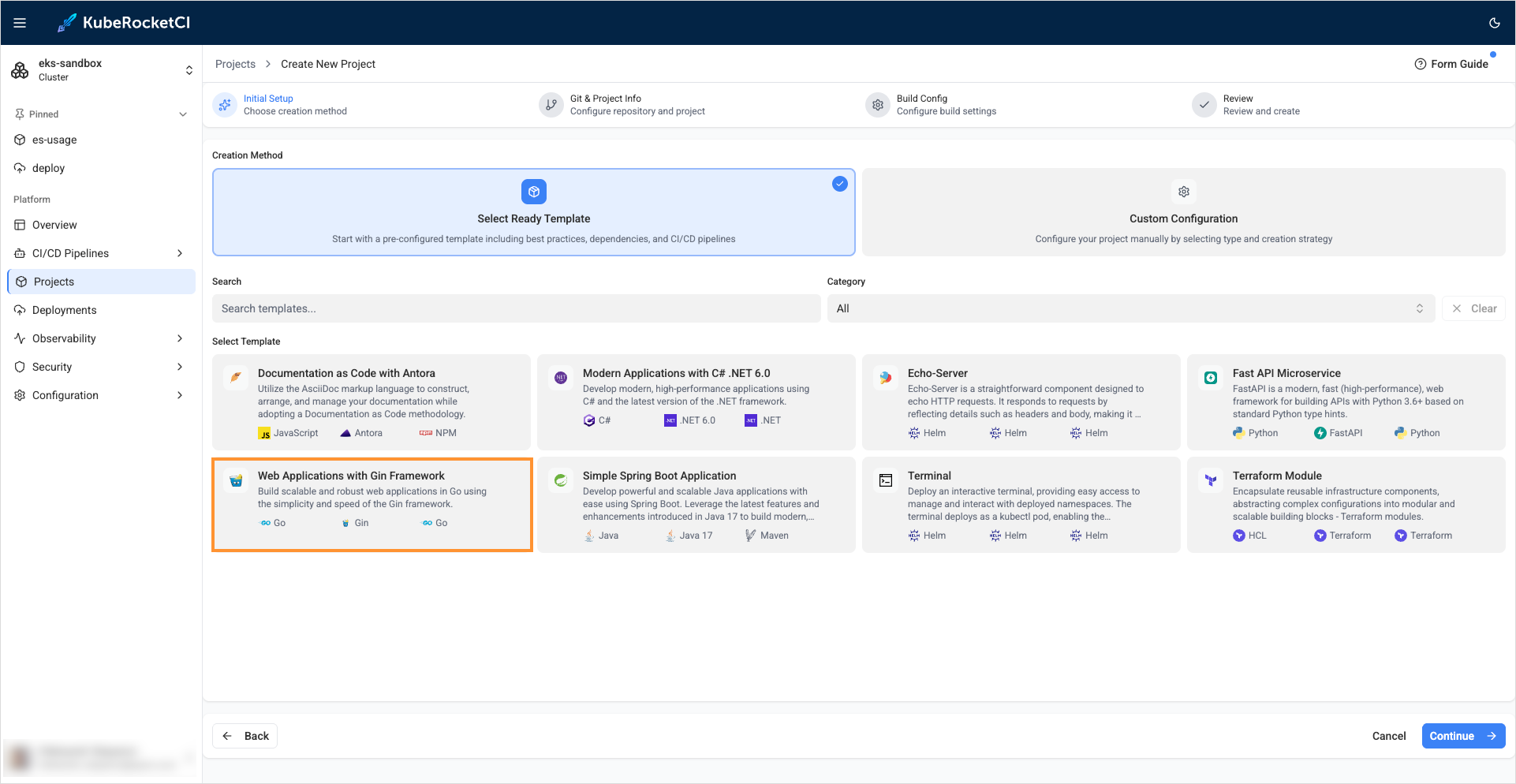Image resolution: width=1516 pixels, height=784 pixels.
Task: Click the Observability sidebar icon
Action: [x=20, y=338]
